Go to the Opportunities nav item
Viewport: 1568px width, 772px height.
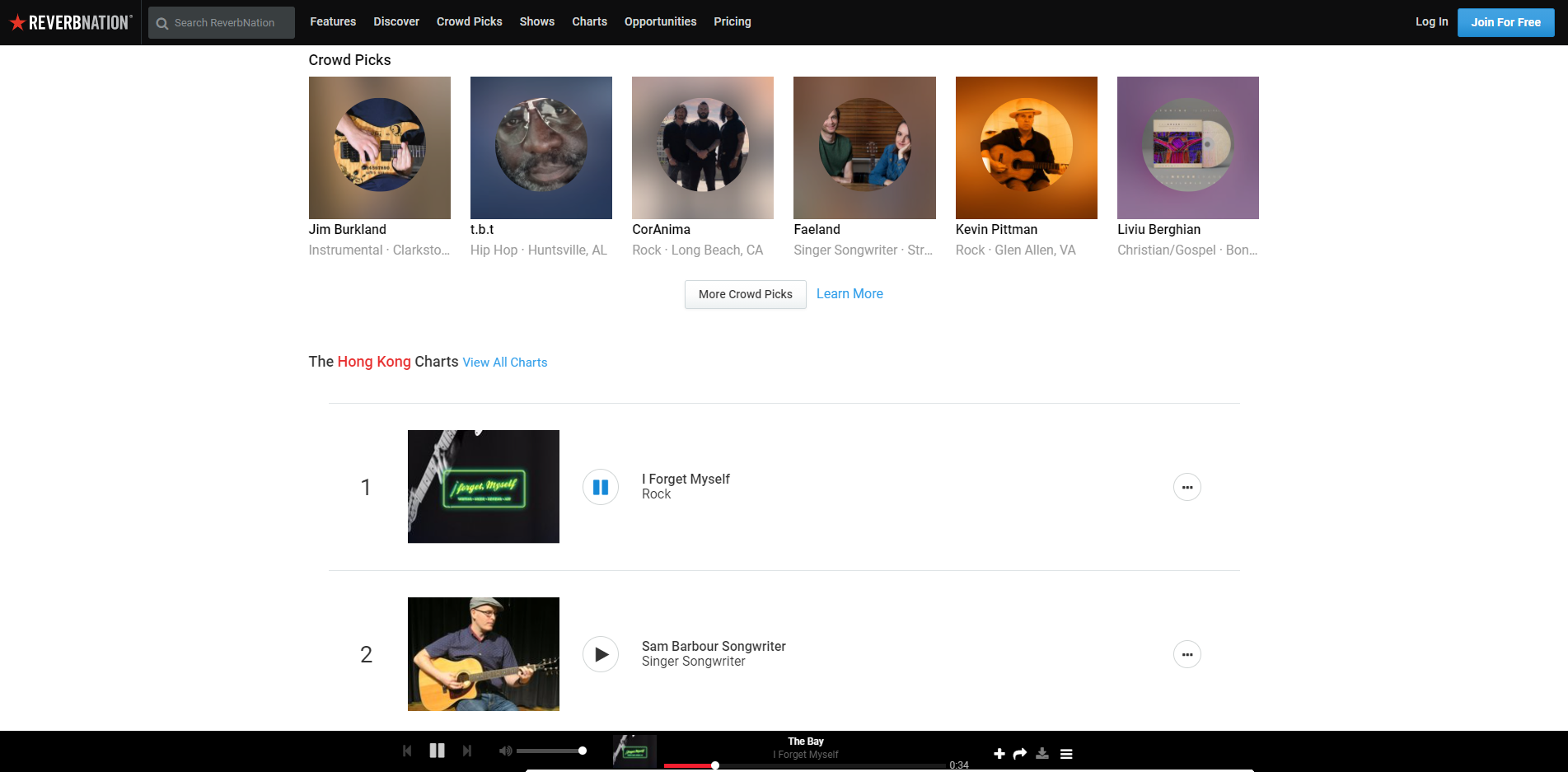(x=660, y=21)
